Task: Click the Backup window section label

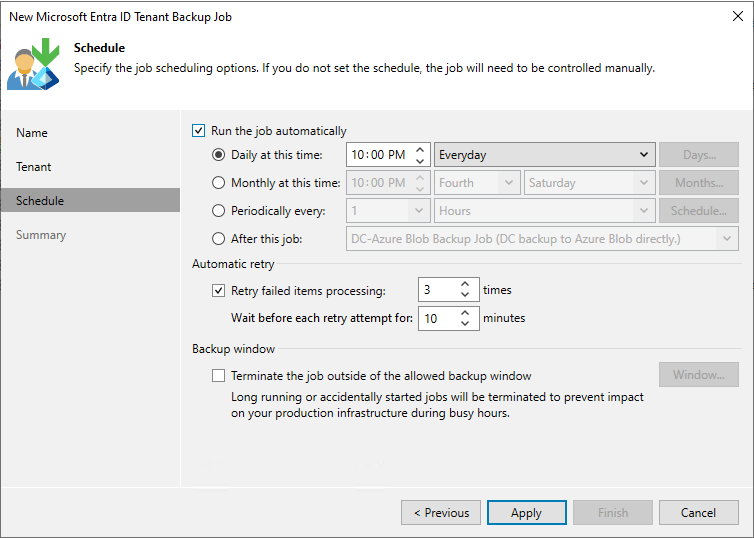Action: pyautogui.click(x=234, y=349)
